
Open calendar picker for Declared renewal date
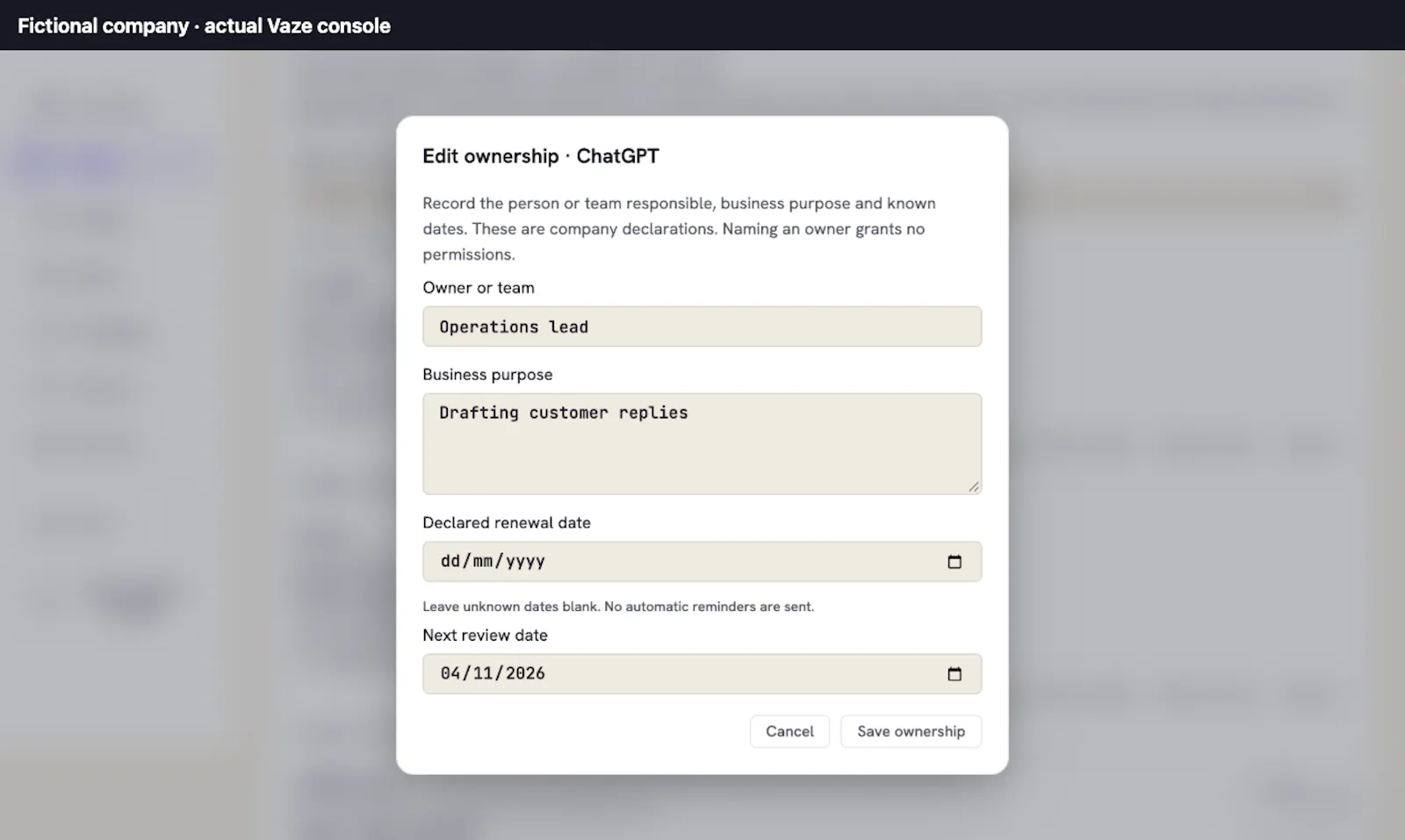(x=955, y=562)
